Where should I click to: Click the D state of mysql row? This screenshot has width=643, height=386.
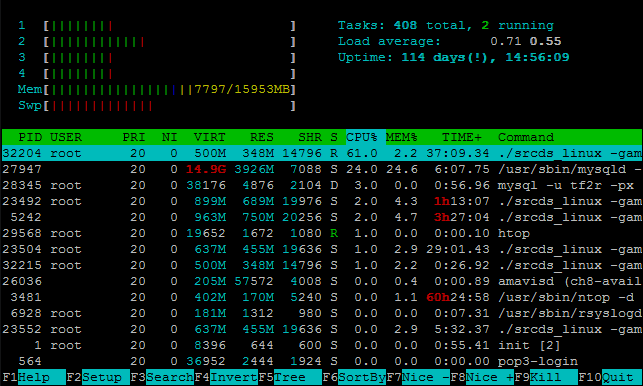pos(334,185)
